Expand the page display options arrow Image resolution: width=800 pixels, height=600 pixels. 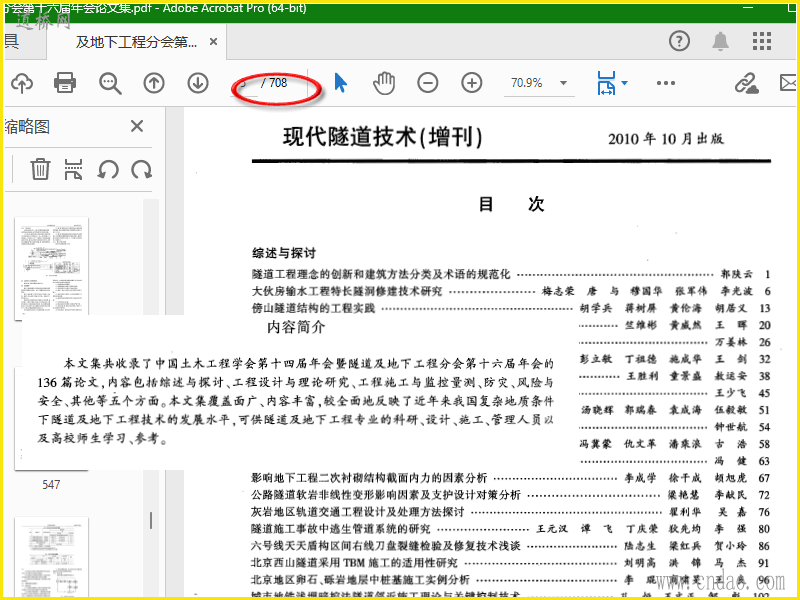624,83
